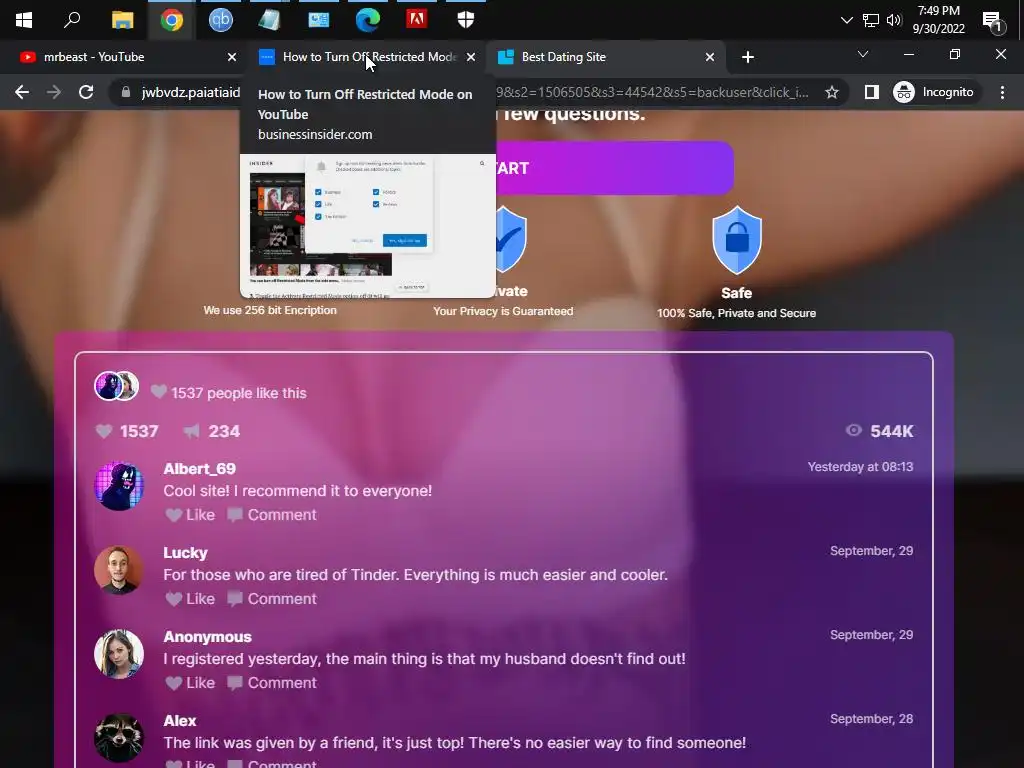Click the Safe padlock shield icon
The image size is (1024, 768).
[737, 240]
